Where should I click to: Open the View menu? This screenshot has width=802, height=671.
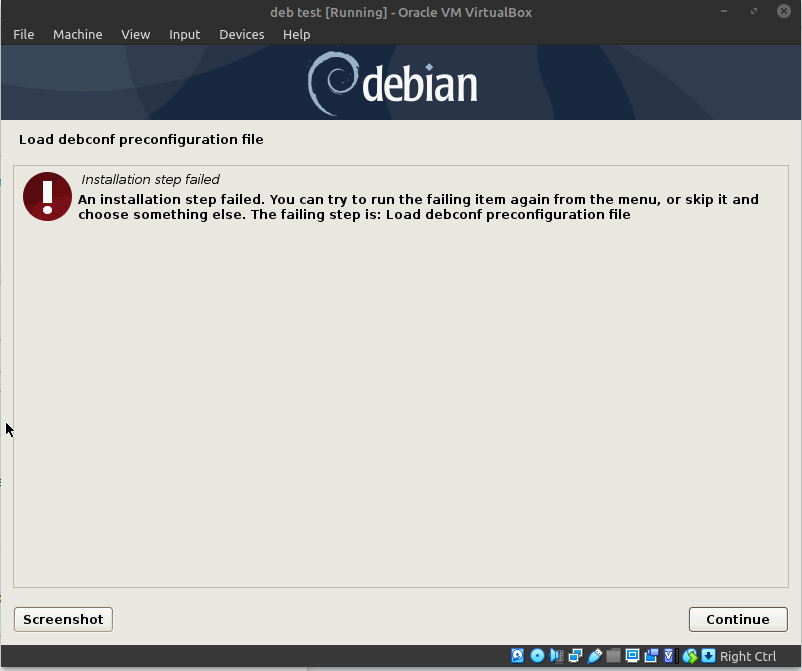pyautogui.click(x=136, y=34)
